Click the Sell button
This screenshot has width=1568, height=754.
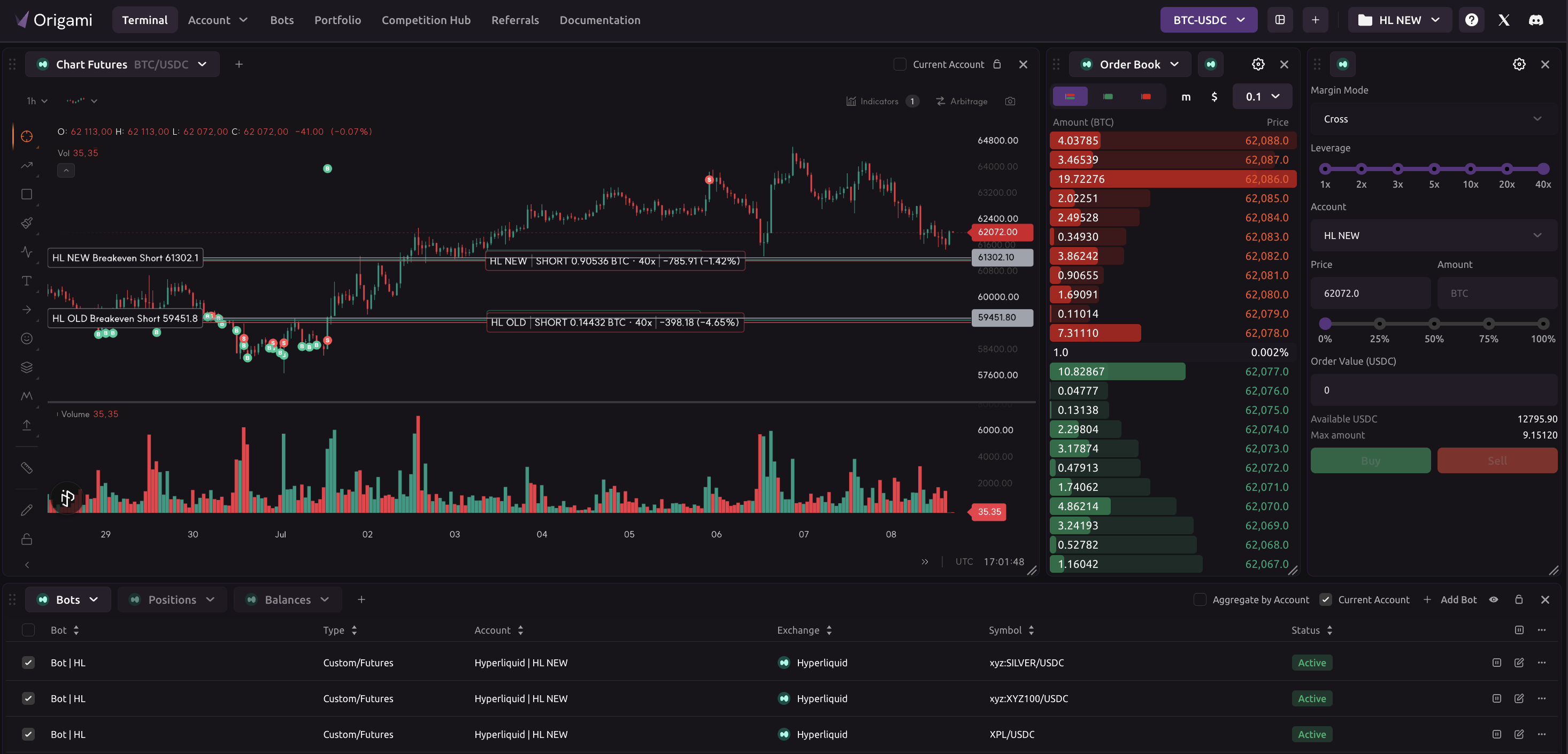click(1497, 460)
